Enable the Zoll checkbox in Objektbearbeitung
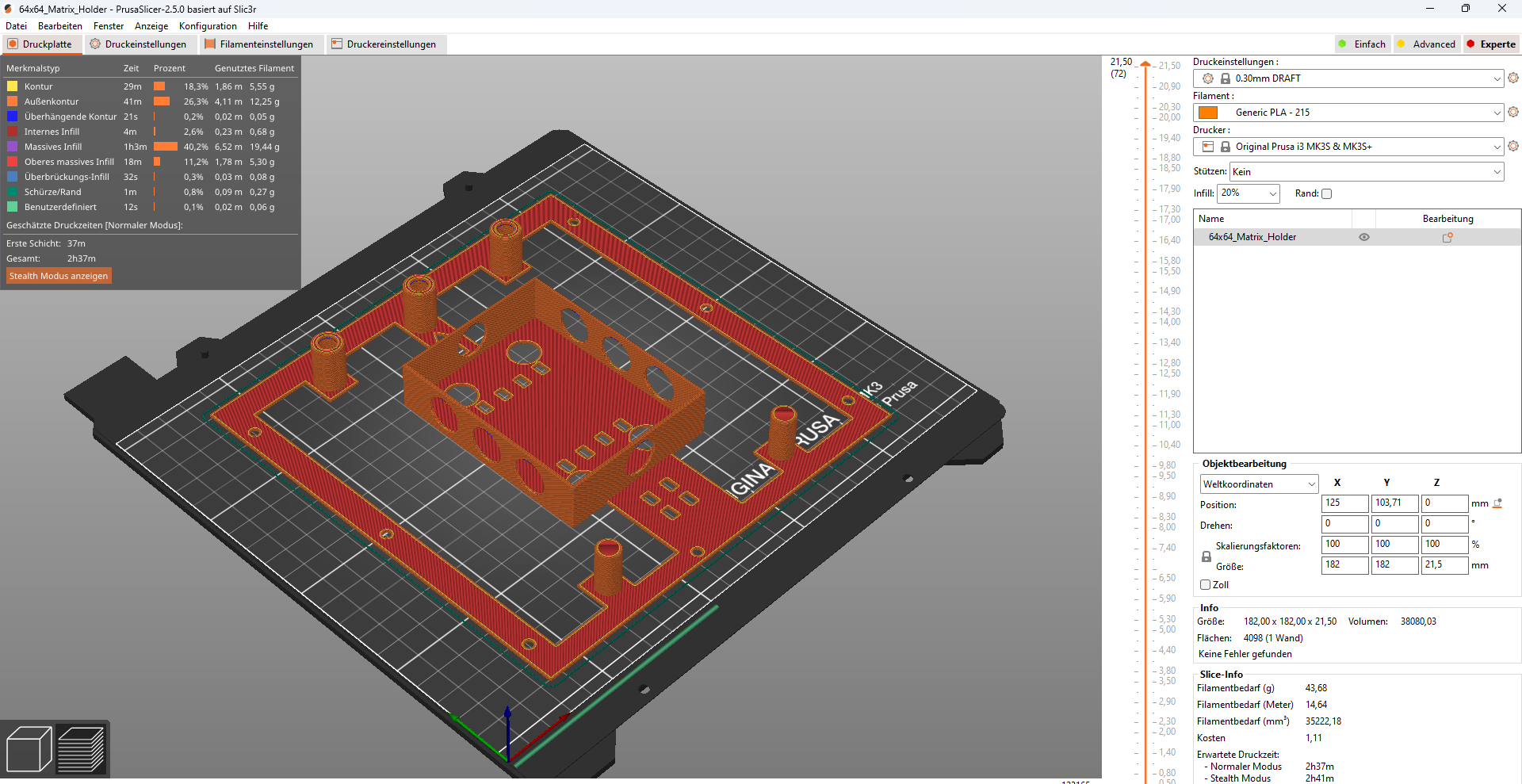 pyautogui.click(x=1206, y=584)
